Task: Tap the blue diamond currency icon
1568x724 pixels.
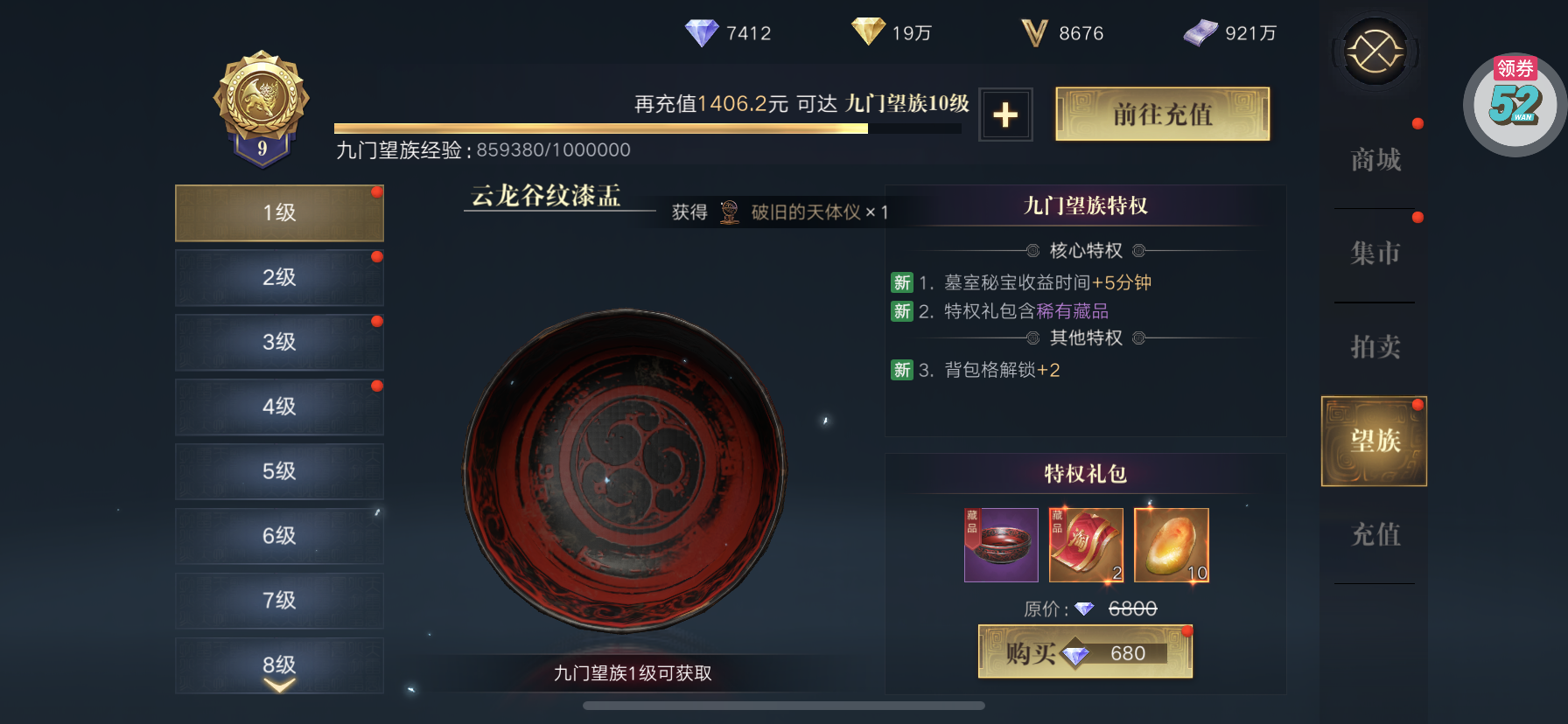Action: pos(702,33)
